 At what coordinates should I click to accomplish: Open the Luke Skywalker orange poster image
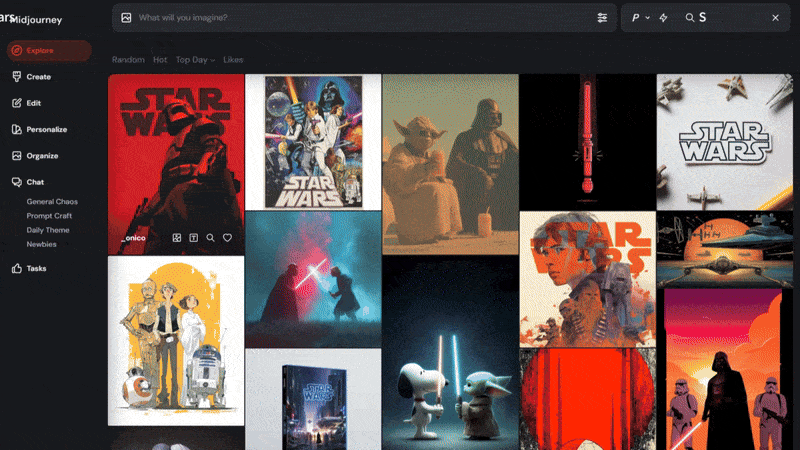tap(588, 280)
